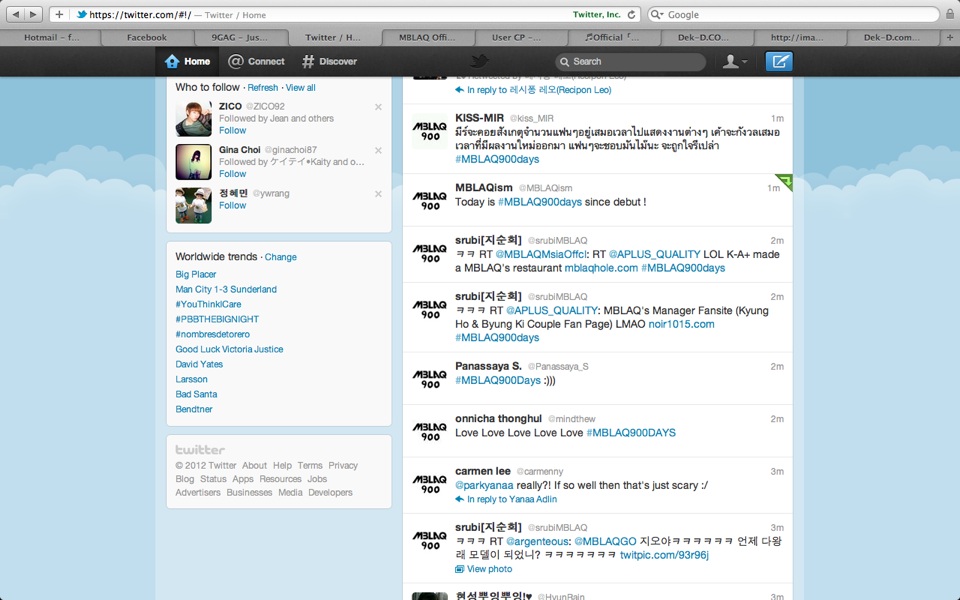Open the #YouThinkICare trend
The height and width of the screenshot is (600, 960).
208,304
